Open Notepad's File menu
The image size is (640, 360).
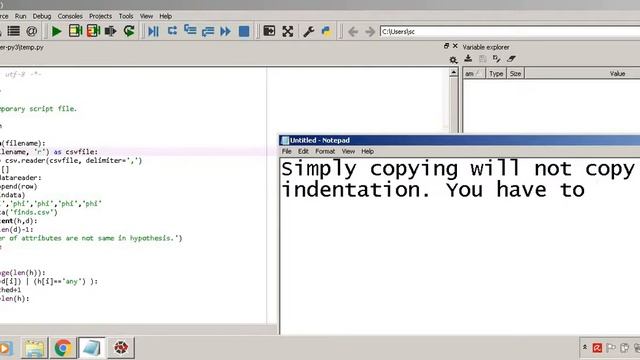point(287,151)
